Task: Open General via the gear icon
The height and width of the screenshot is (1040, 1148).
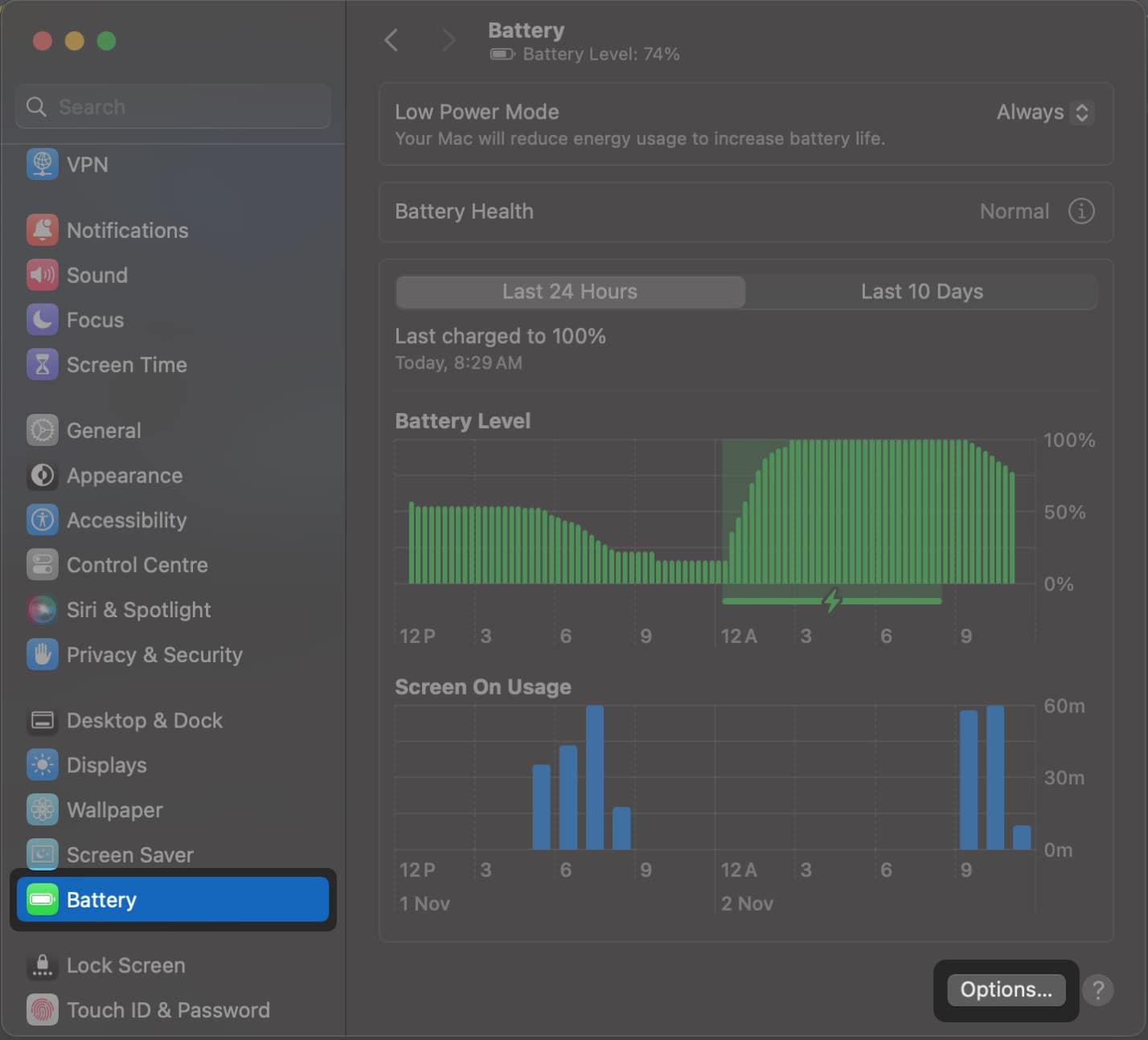Action: click(x=43, y=431)
